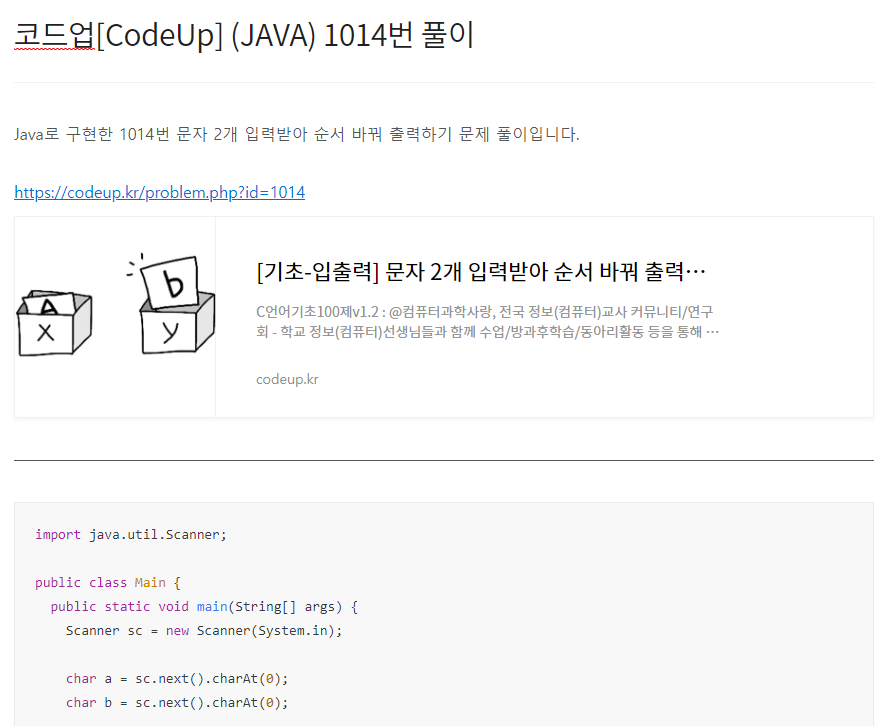Open the codeup.kr problem 1014 link
The width and height of the screenshot is (889, 726).
point(159,193)
